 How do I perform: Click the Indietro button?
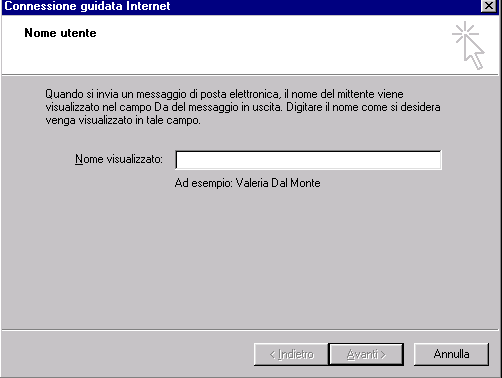click(x=291, y=354)
